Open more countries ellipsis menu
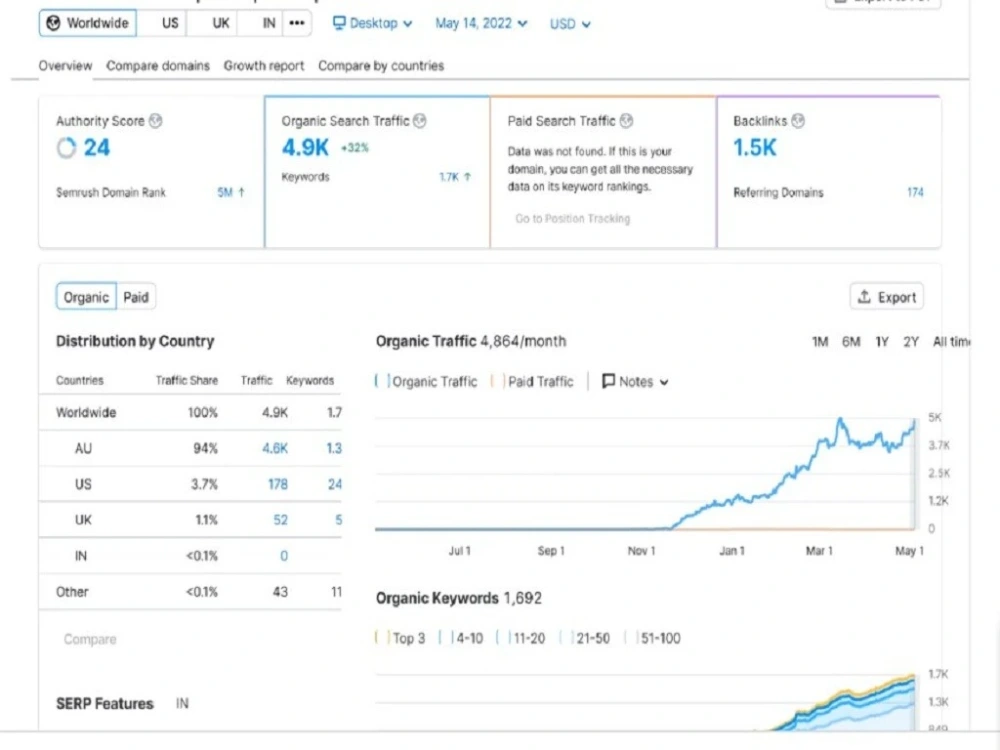The image size is (1000, 750). pos(297,24)
